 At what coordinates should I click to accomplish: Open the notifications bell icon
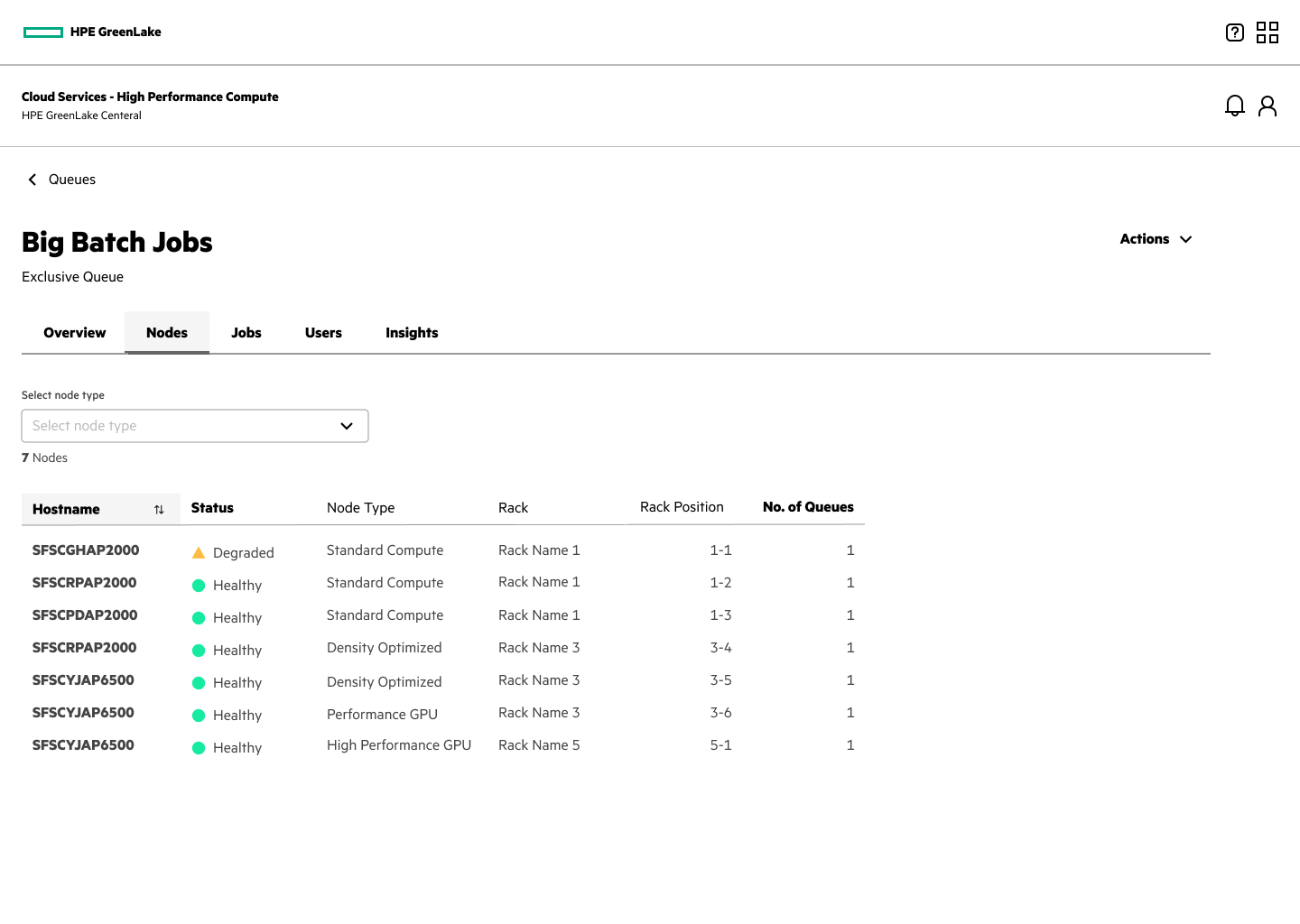pyautogui.click(x=1235, y=106)
